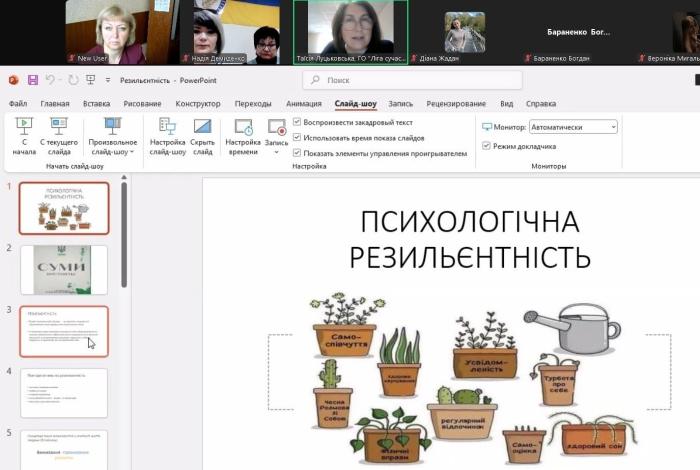
Task: Disable Режим докладчика checkbox
Action: tap(486, 146)
